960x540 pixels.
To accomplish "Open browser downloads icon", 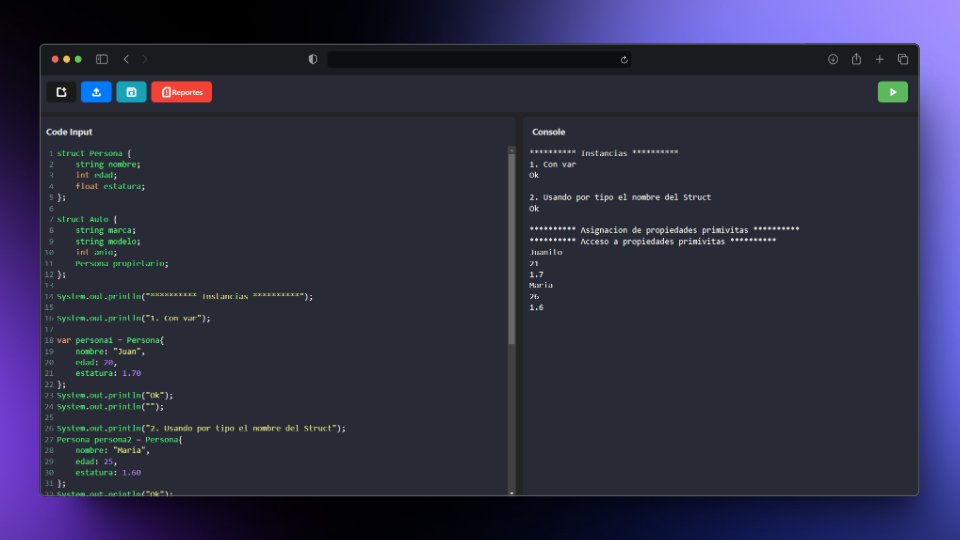I will (833, 59).
